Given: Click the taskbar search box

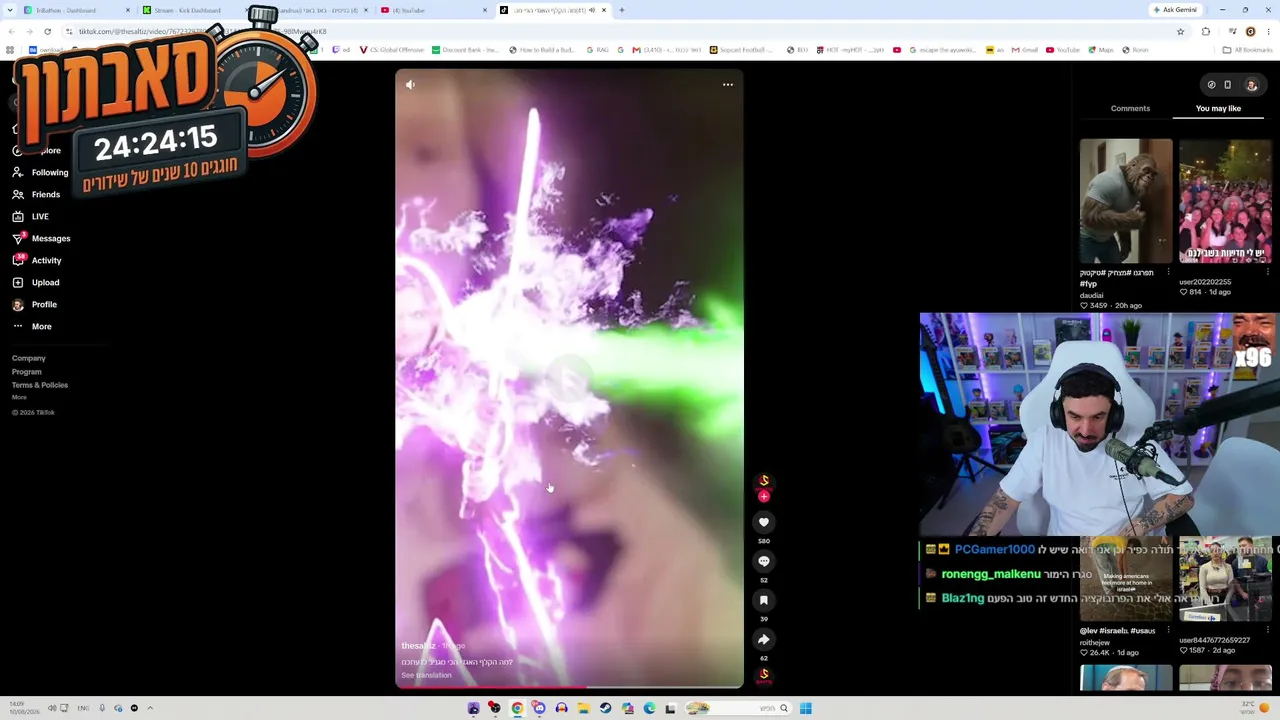Looking at the screenshot, I should pyautogui.click(x=738, y=708).
